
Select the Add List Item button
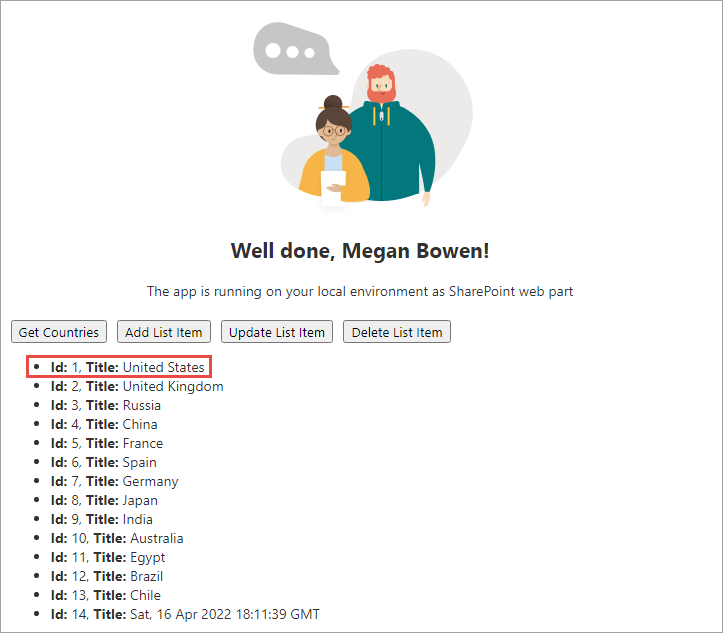point(164,332)
